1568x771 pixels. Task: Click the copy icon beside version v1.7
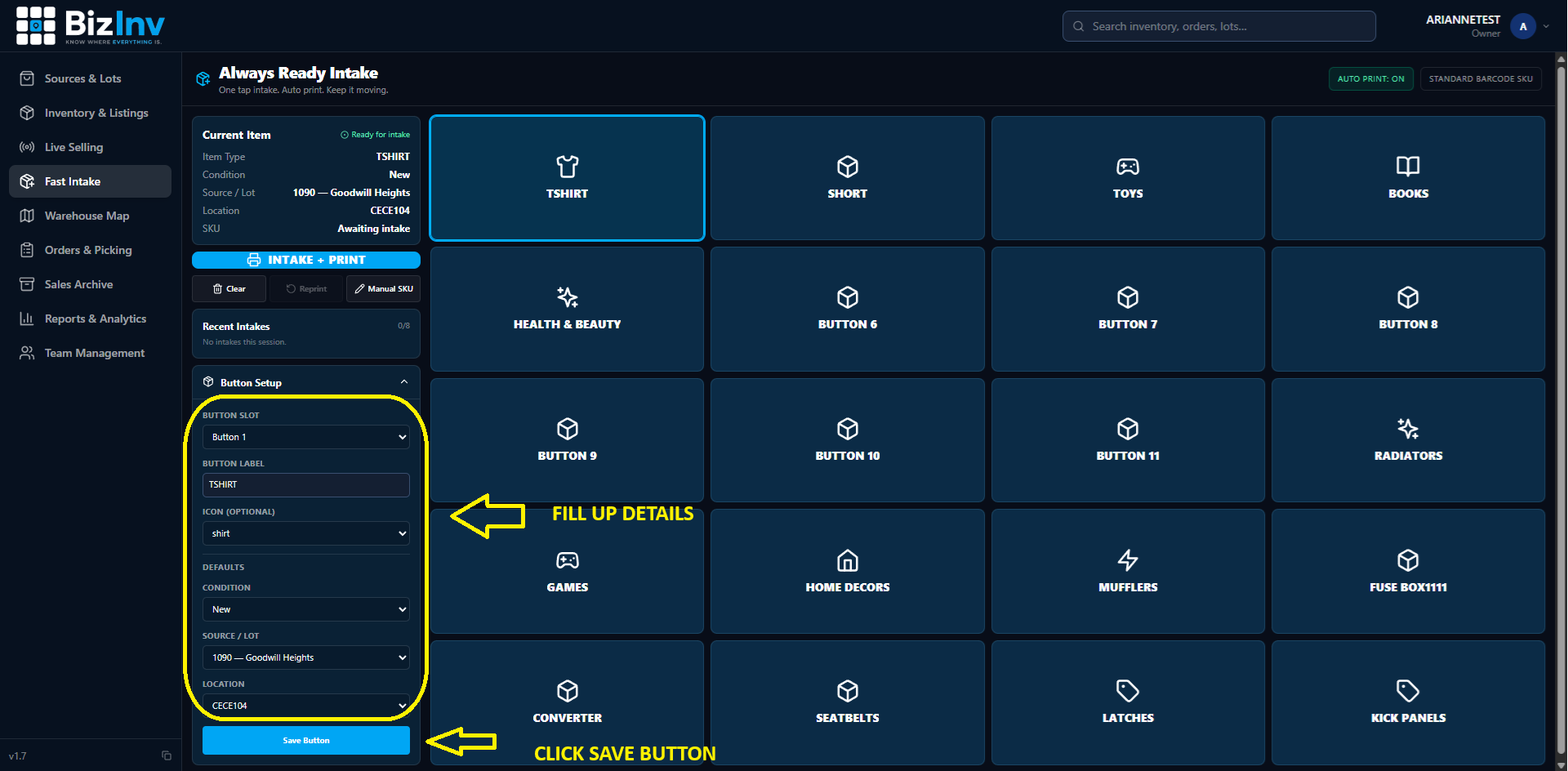coord(167,755)
